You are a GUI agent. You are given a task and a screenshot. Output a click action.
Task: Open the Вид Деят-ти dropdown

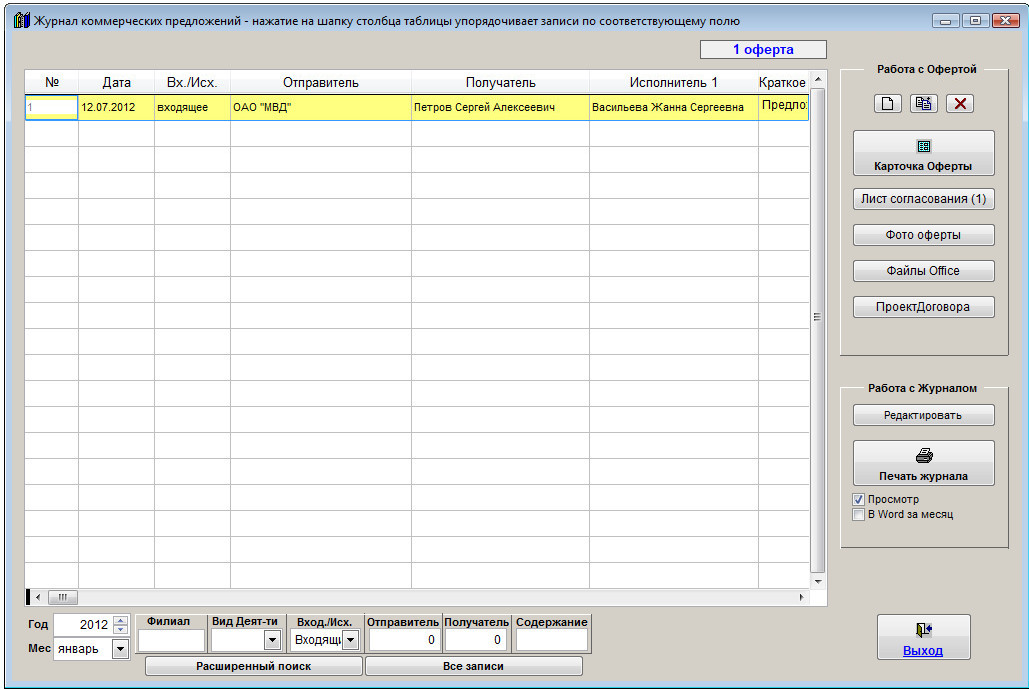point(271,640)
